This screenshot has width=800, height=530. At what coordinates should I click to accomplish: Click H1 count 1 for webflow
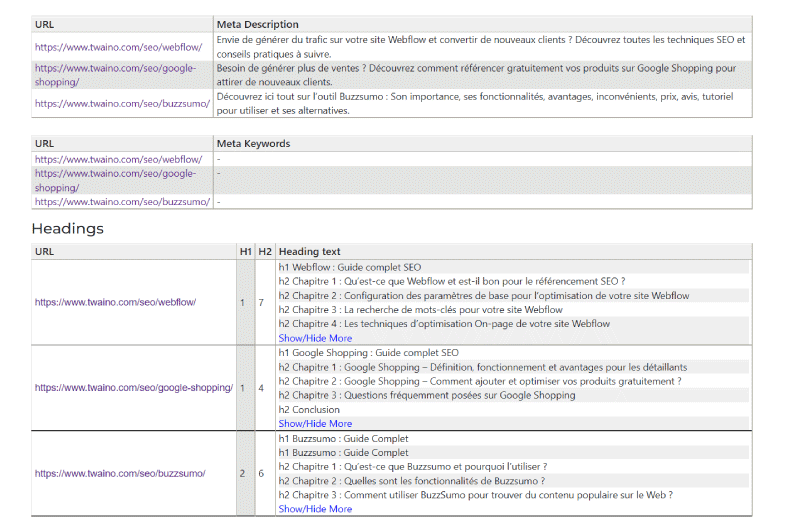[242, 302]
